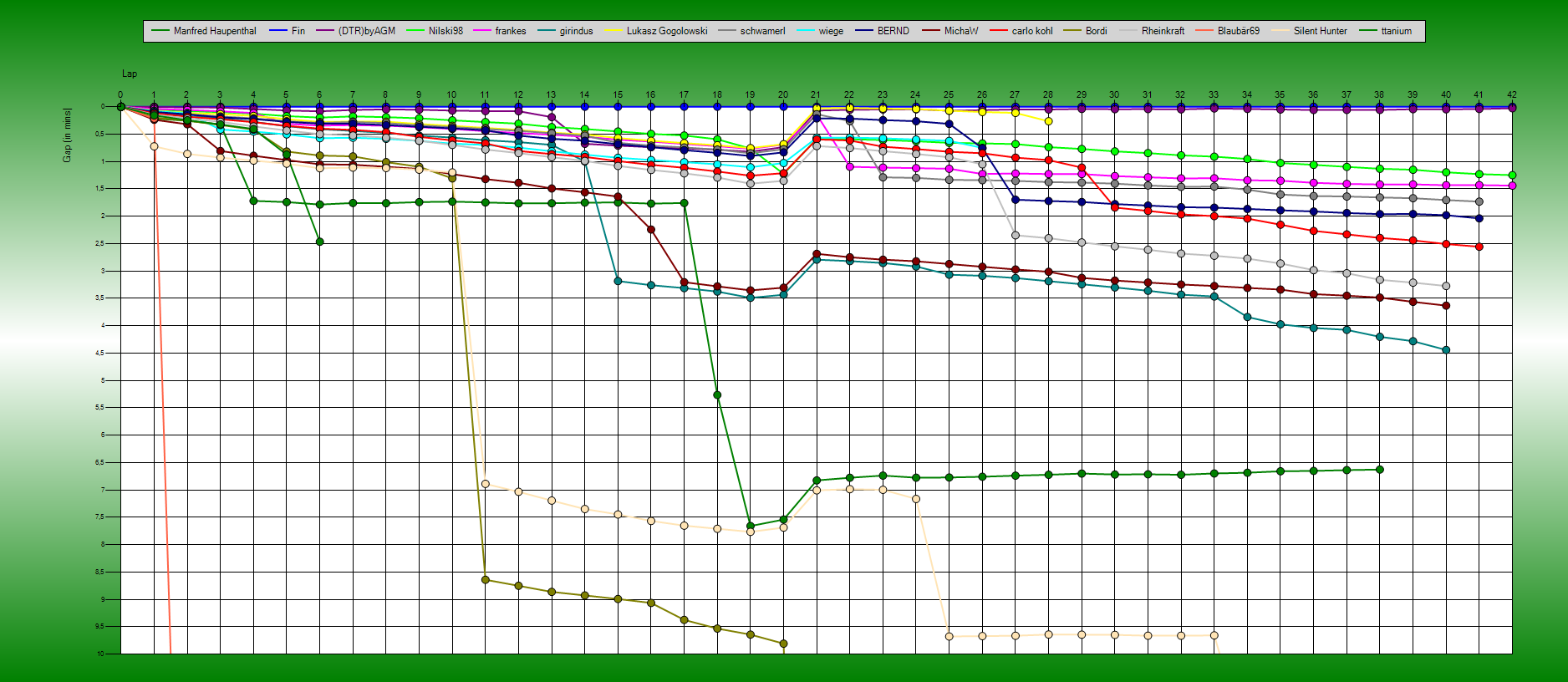The image size is (1568, 682).
Task: Click the 3,5 label on gap axis
Action: click(x=100, y=298)
